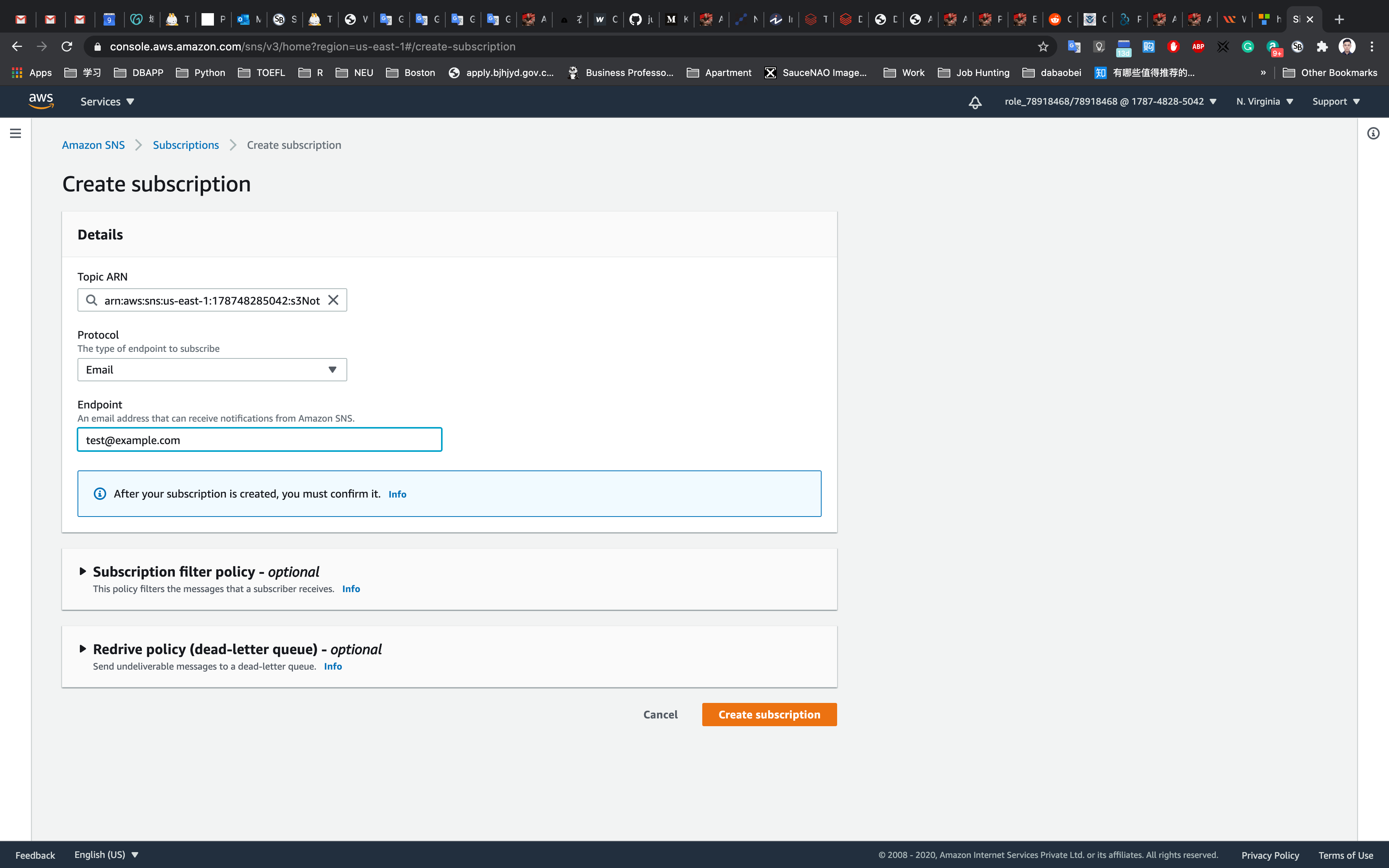Clear the Topic ARN field

333,300
